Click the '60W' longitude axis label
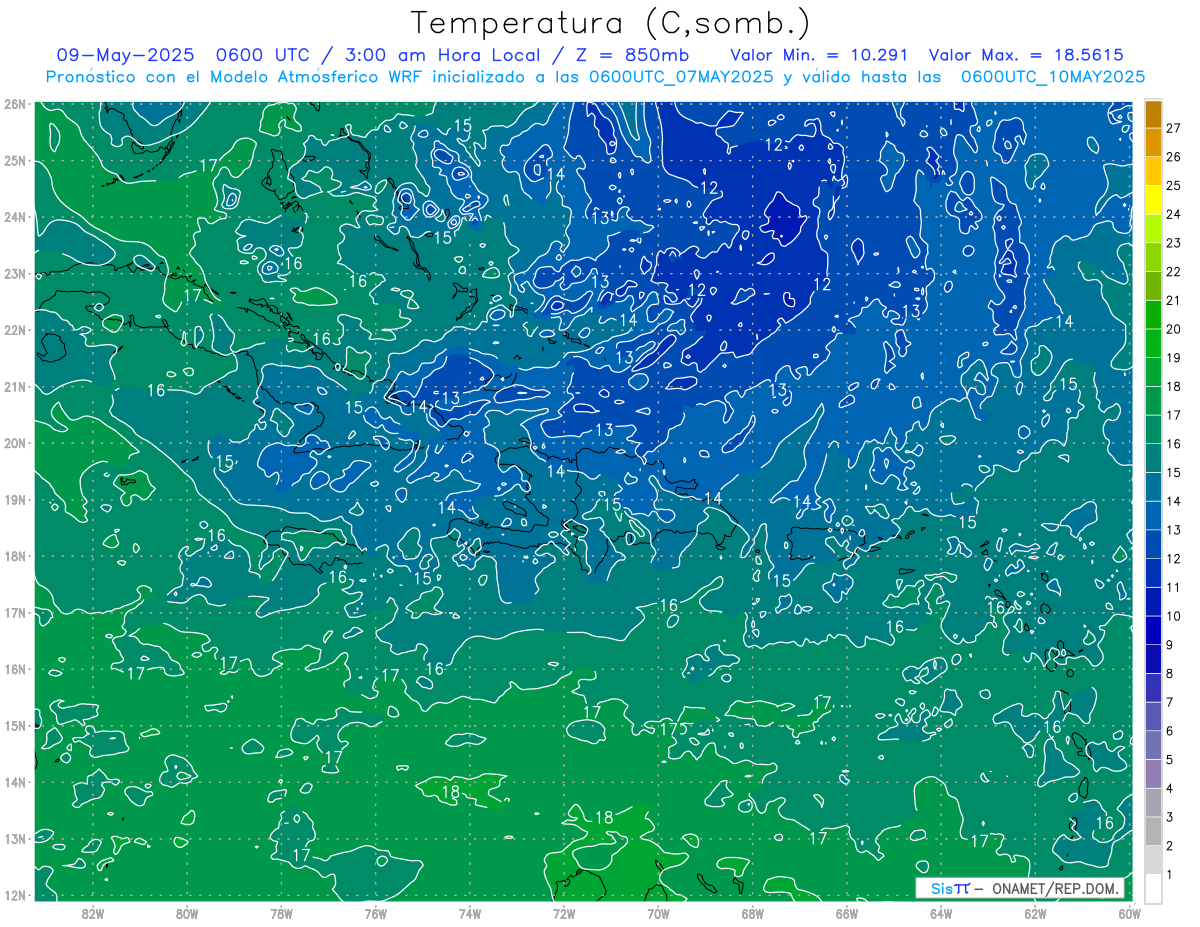 [x=1129, y=912]
